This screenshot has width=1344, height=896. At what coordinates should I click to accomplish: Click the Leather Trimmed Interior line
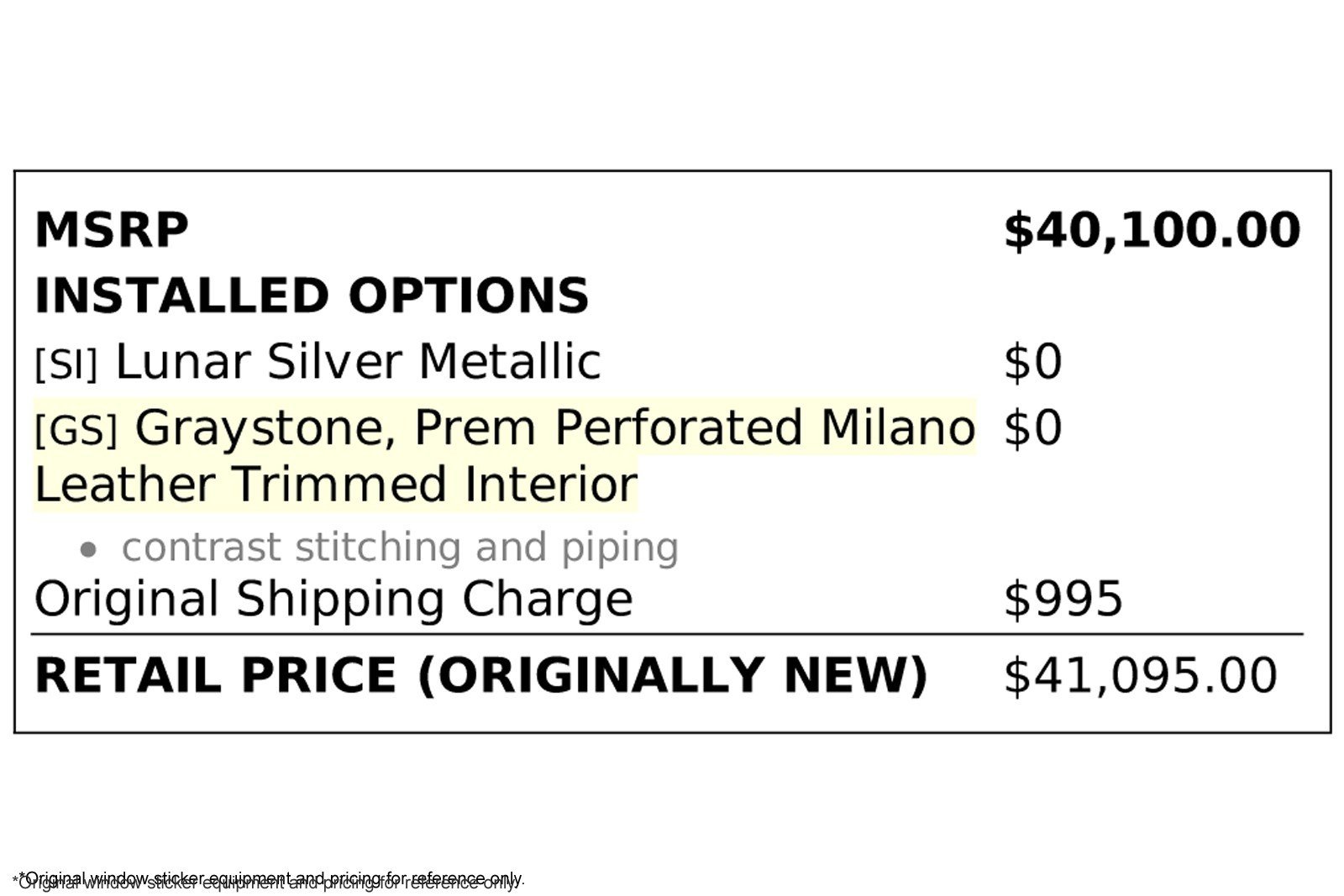[x=336, y=485]
